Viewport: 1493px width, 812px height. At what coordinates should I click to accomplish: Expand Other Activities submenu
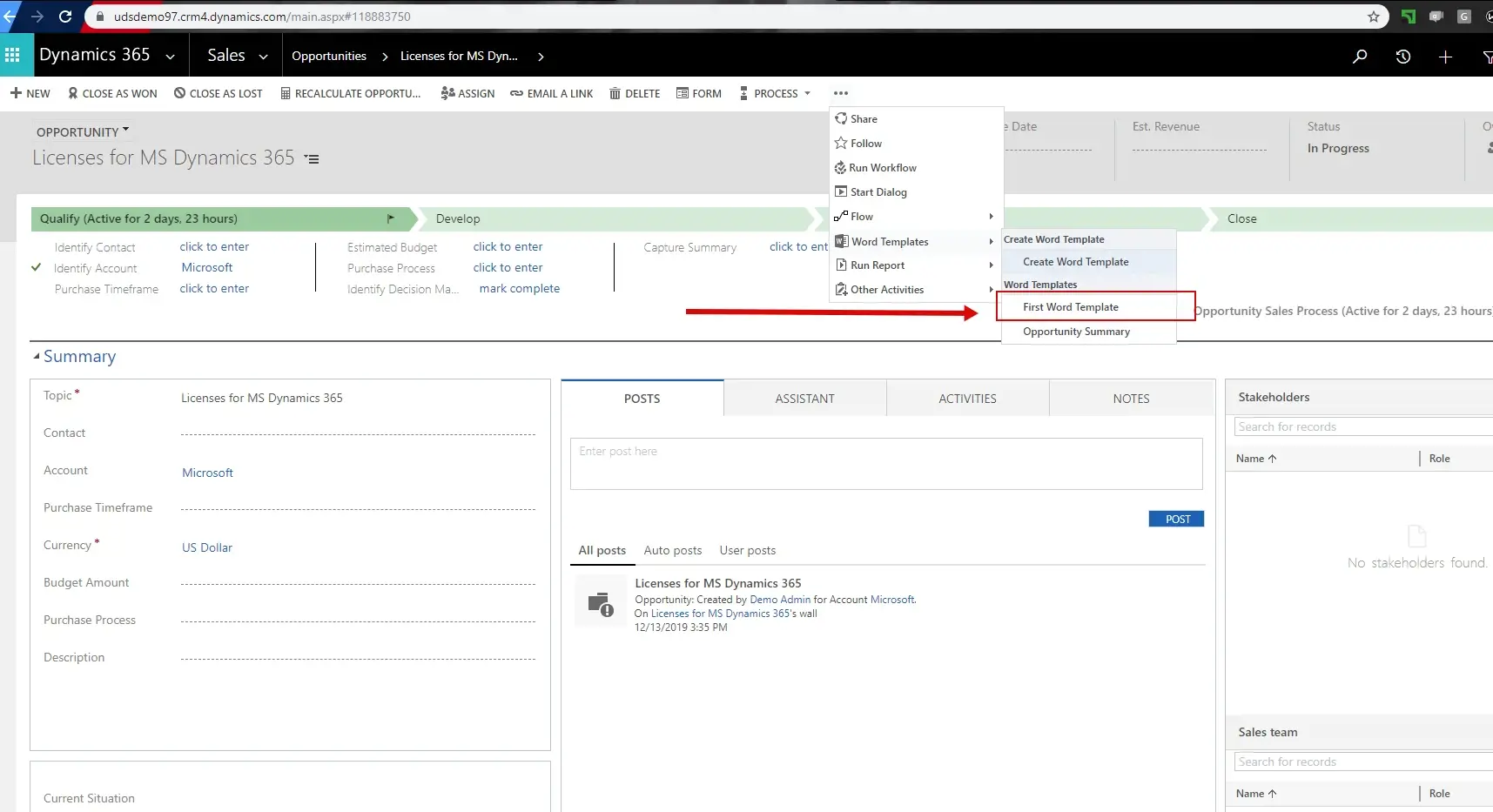click(916, 289)
